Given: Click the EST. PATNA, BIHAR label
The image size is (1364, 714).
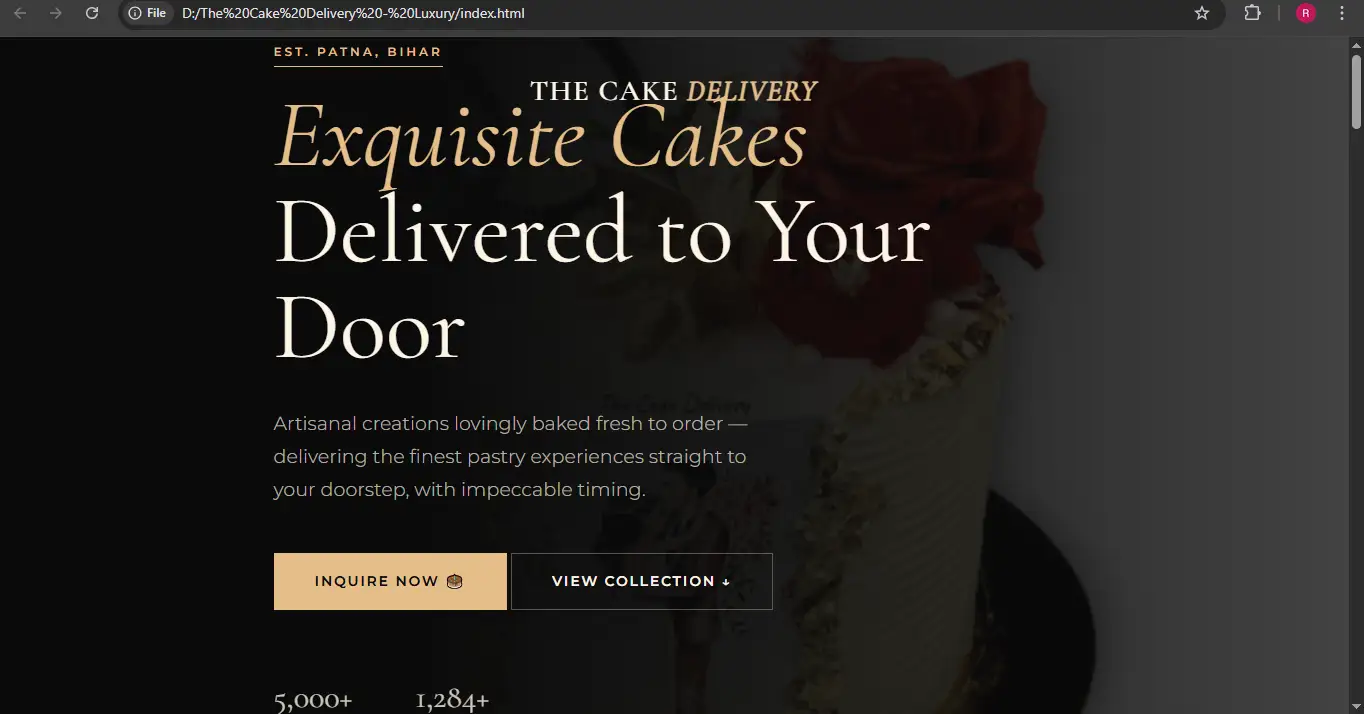Looking at the screenshot, I should pos(358,52).
